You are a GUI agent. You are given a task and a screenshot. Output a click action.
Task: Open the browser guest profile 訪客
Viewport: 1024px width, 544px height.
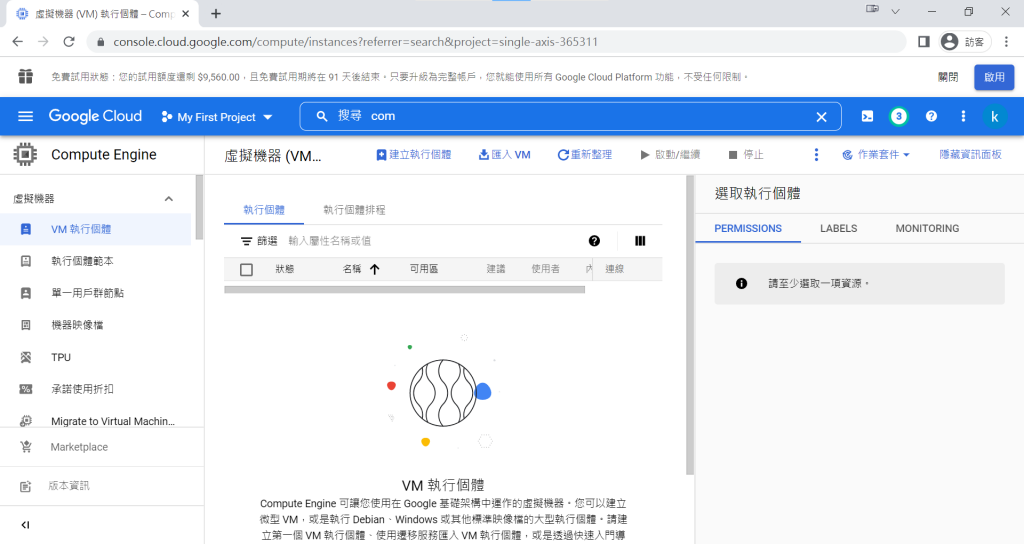click(x=965, y=42)
